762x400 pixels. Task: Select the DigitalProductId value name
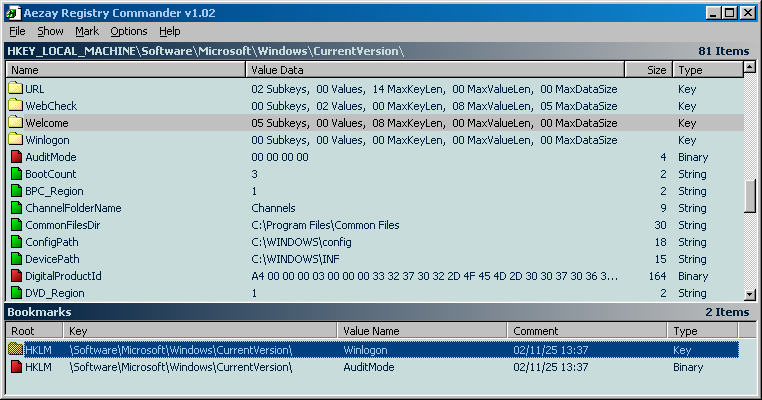63,276
